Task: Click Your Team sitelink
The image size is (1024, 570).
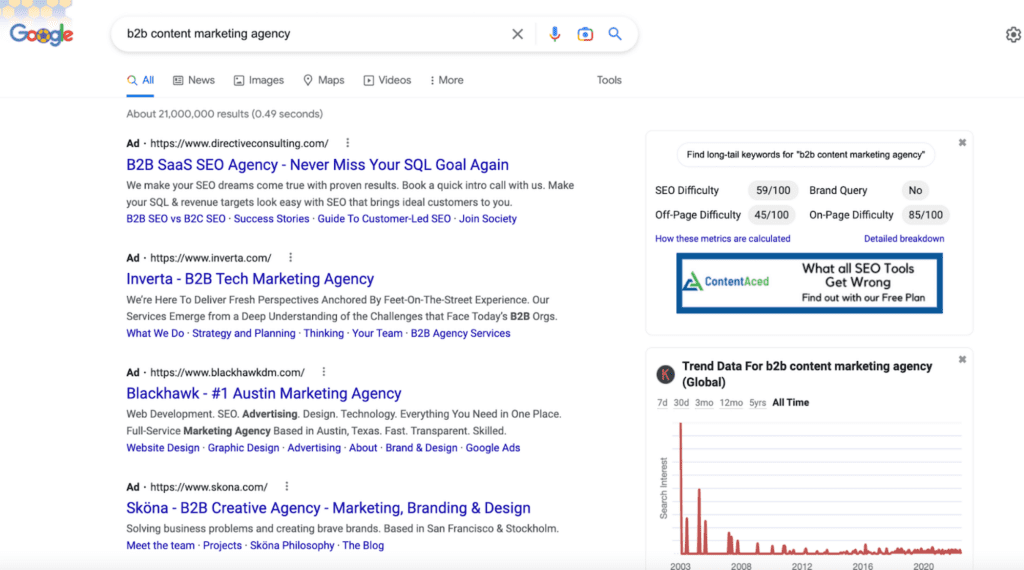Action: coord(377,333)
